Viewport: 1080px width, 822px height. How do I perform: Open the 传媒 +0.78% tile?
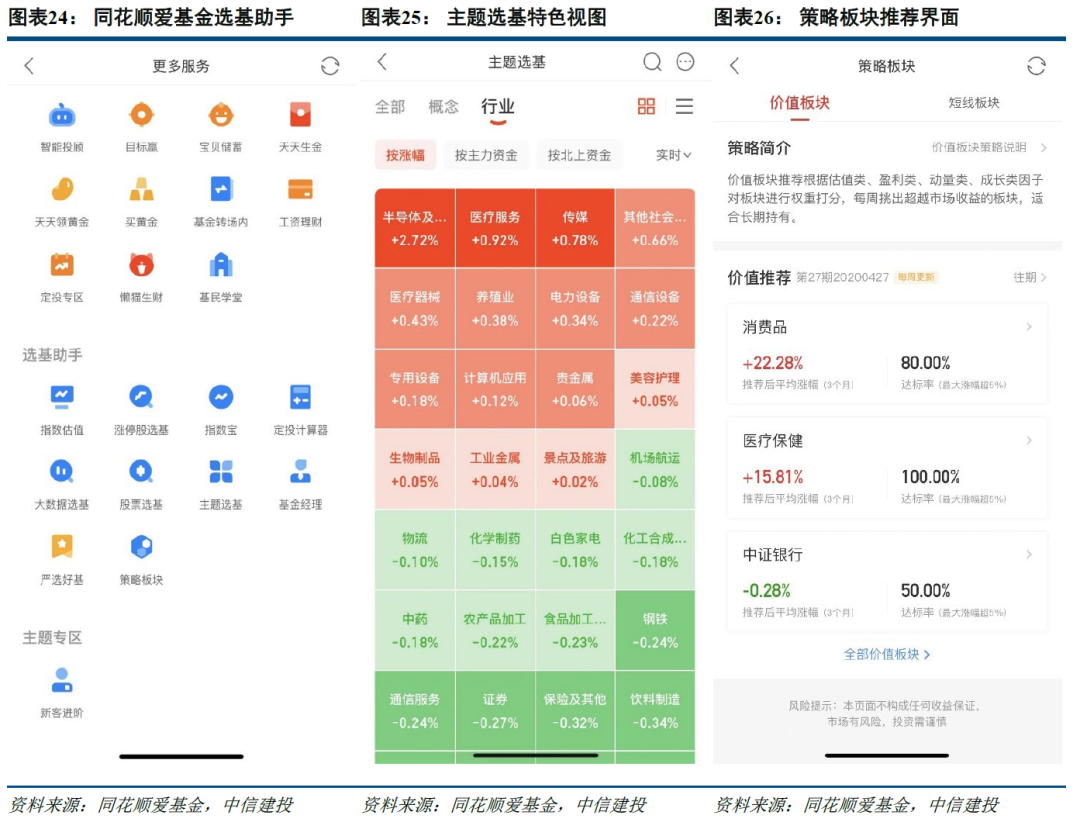tap(575, 228)
